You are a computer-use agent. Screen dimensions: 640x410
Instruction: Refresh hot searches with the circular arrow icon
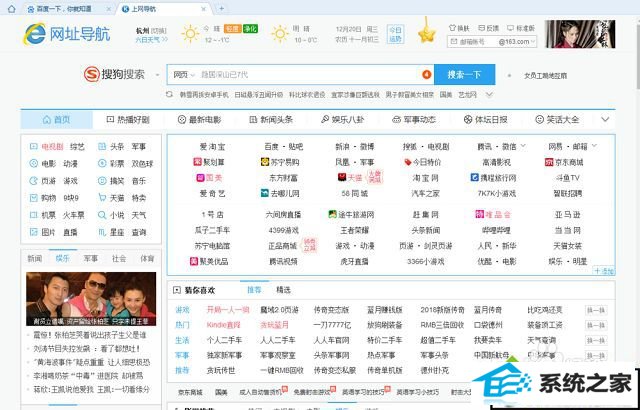pos(169,94)
